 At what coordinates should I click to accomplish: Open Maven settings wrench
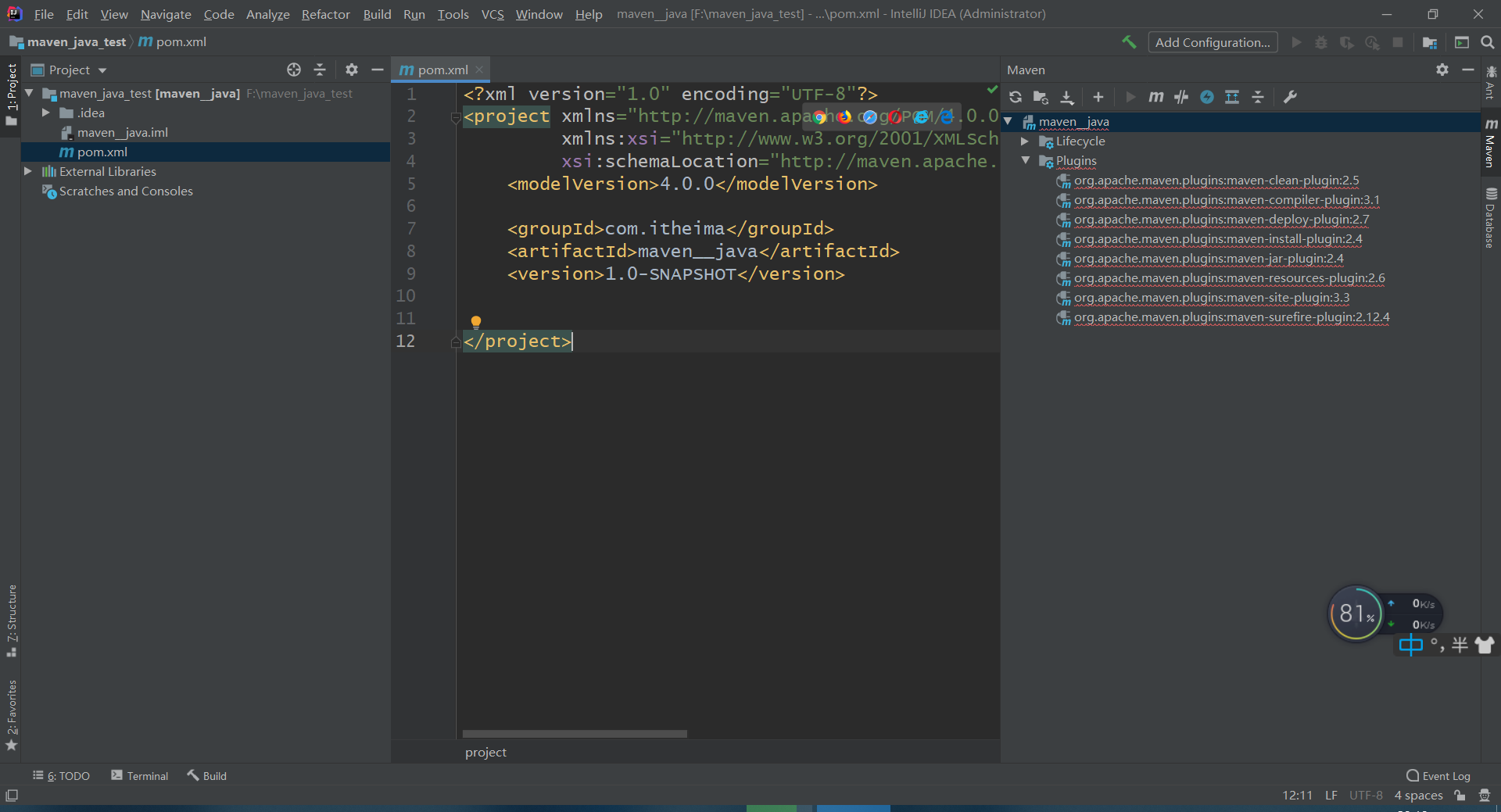tap(1290, 97)
